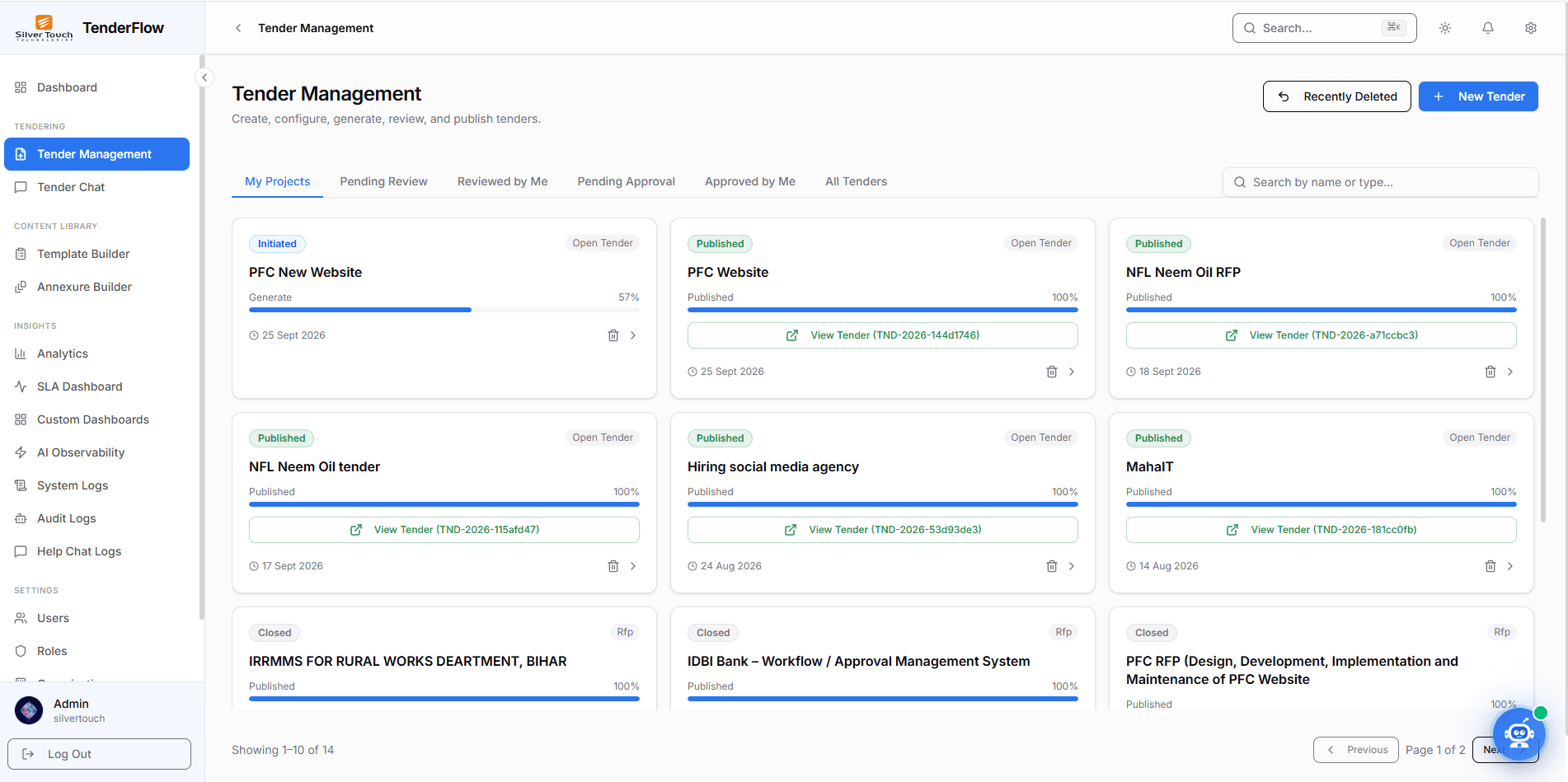
Task: Open the SLA Dashboard
Action: pyautogui.click(x=97, y=386)
